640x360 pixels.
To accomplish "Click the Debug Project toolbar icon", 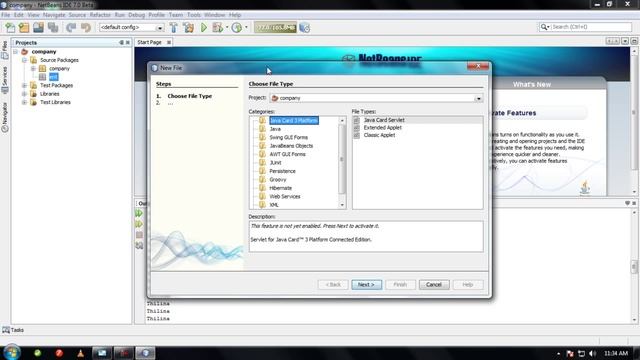I will pyautogui.click(x=218, y=27).
